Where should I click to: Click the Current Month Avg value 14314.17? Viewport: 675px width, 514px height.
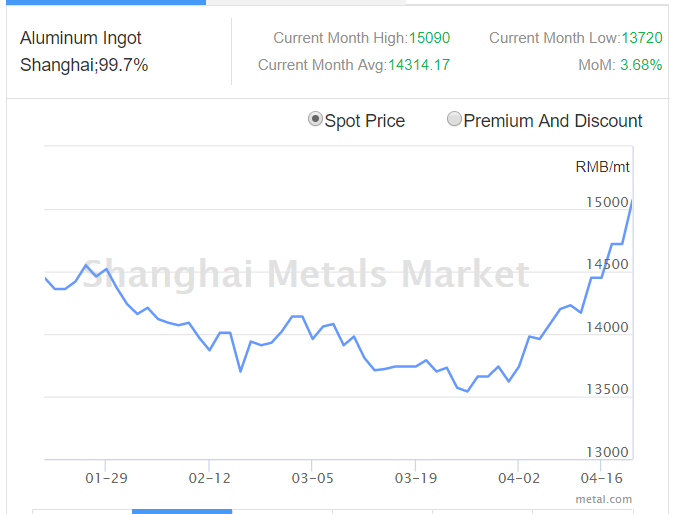coord(418,65)
